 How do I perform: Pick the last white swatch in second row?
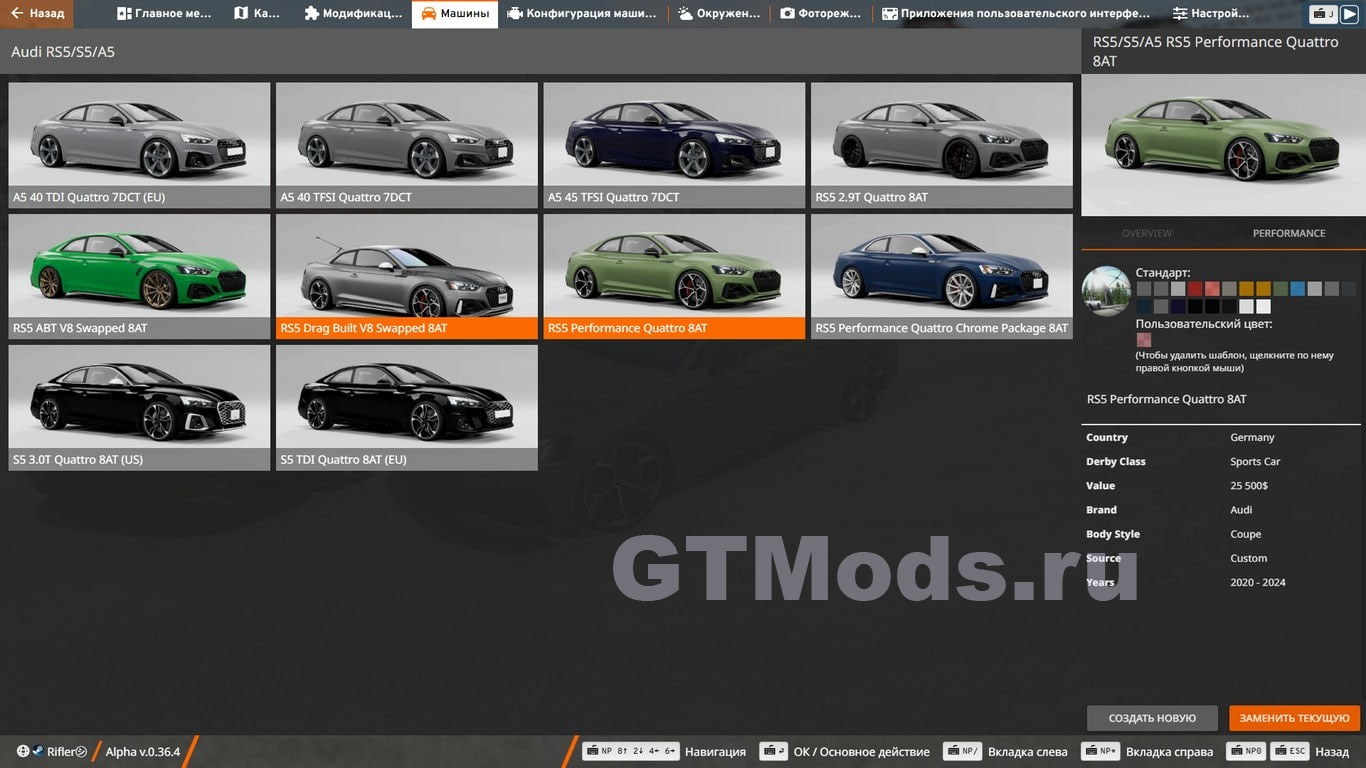(1264, 306)
